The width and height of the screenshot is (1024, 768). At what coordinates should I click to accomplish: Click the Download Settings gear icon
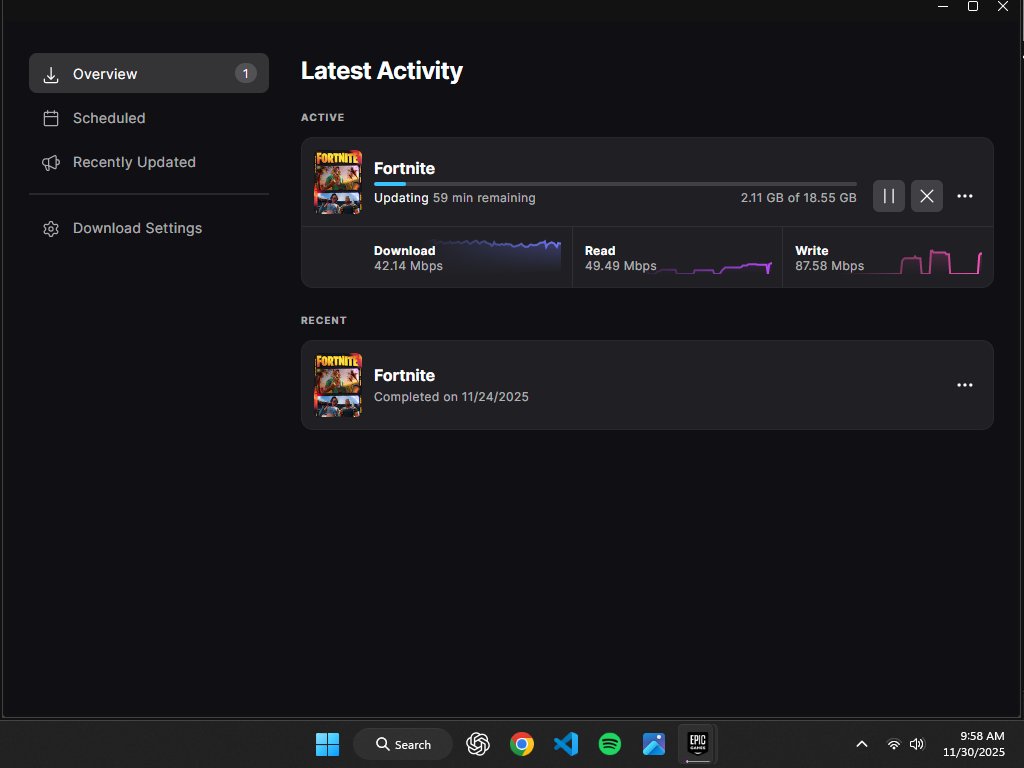click(x=51, y=229)
